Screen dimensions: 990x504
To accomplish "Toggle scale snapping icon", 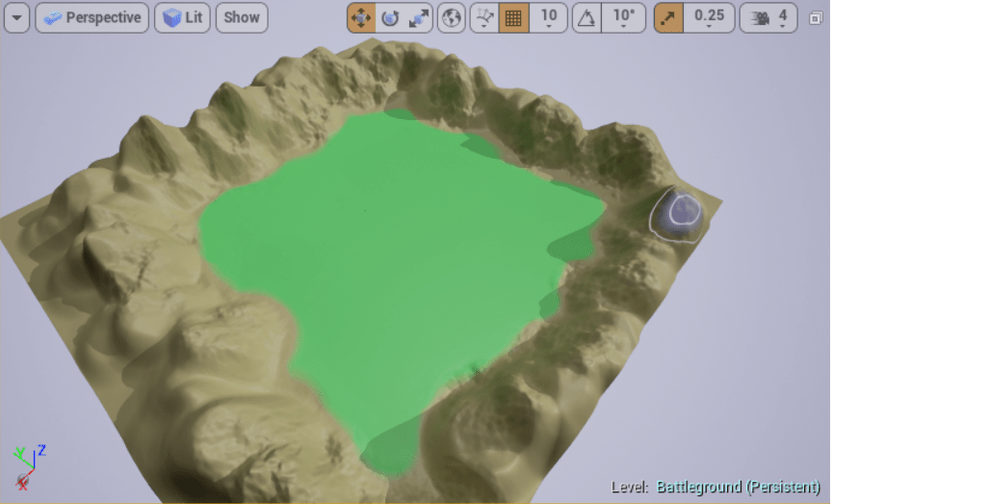I will [x=668, y=18].
